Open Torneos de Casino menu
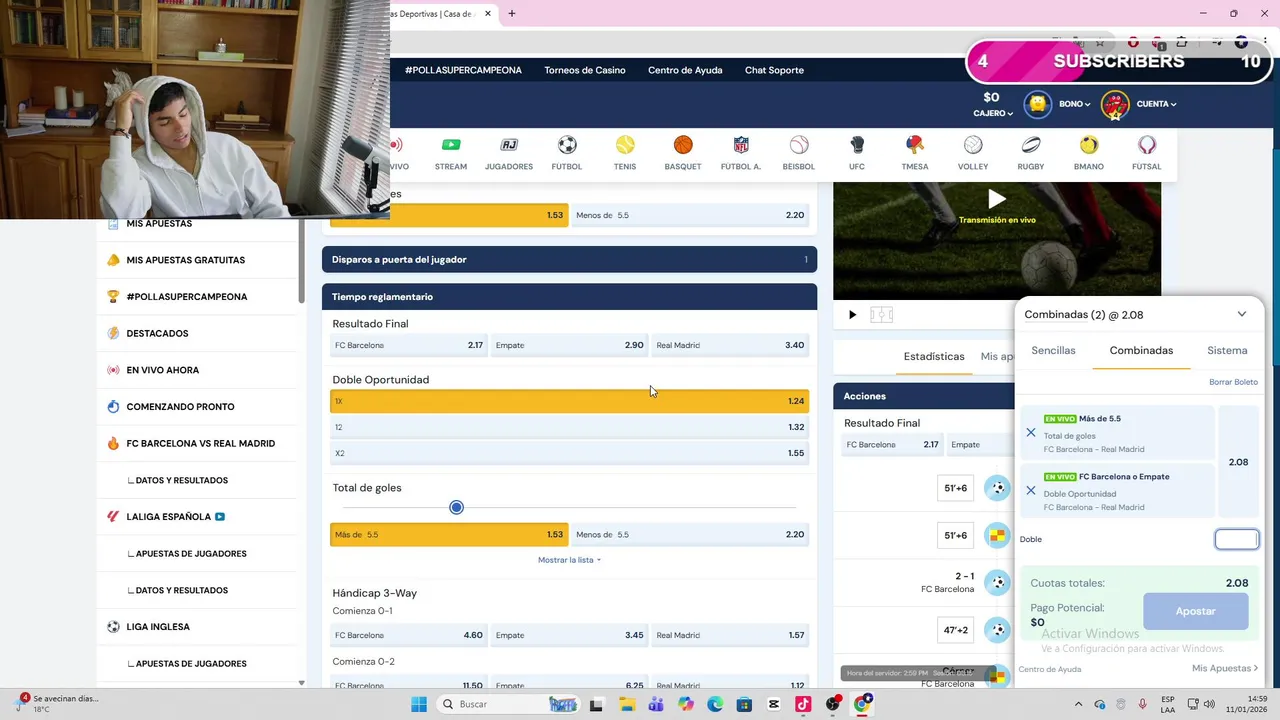The height and width of the screenshot is (720, 1280). 585,70
